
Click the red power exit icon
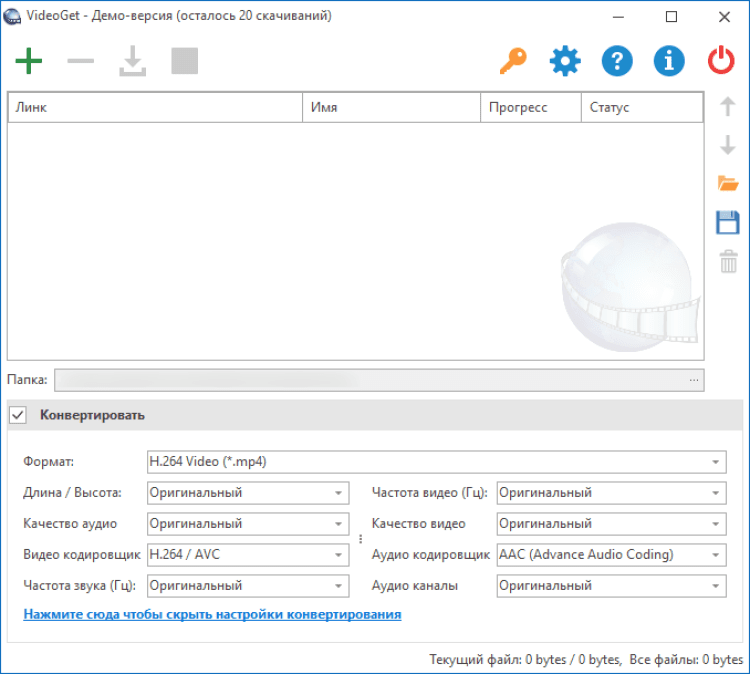(x=721, y=61)
